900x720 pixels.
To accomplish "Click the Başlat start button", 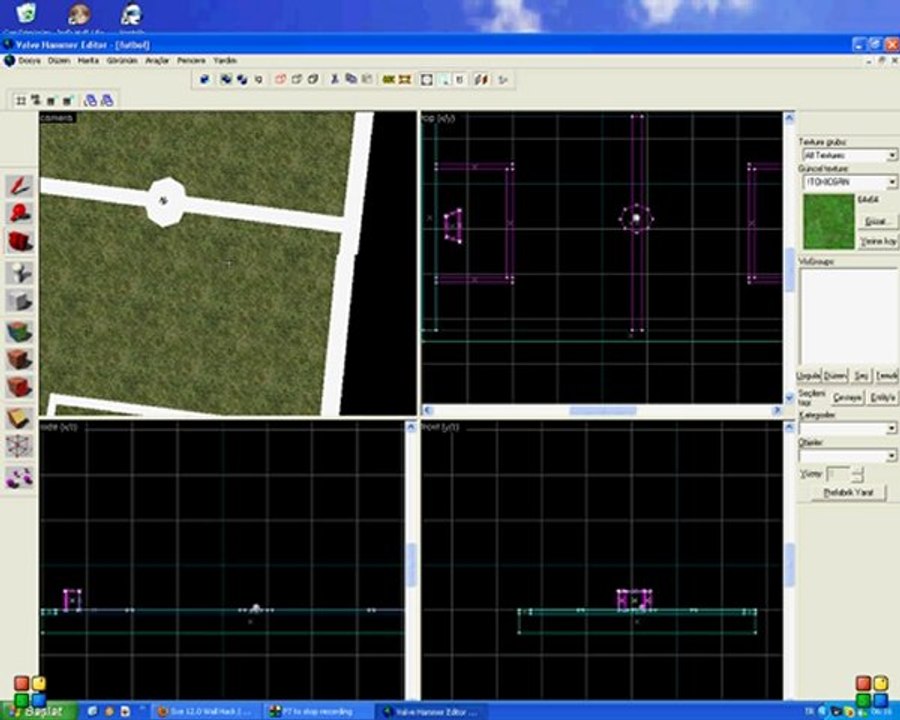I will [39, 711].
